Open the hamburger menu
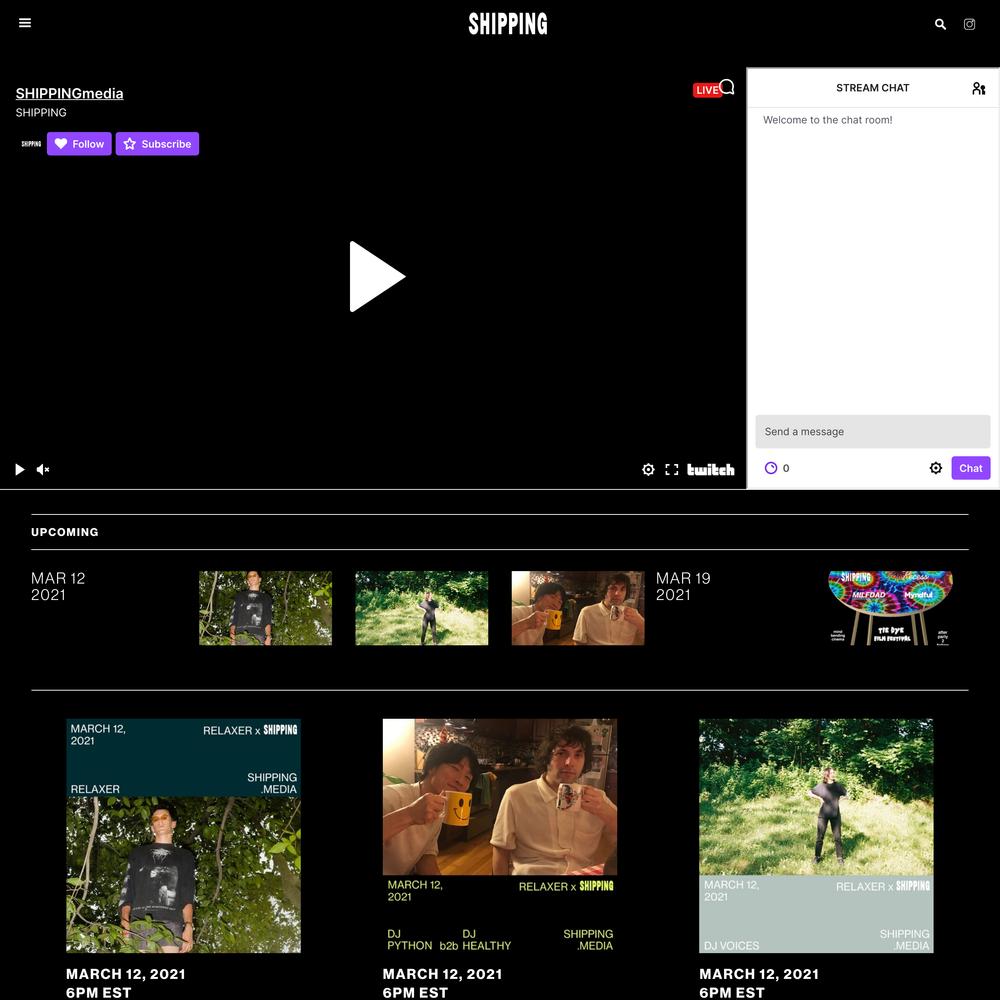The width and height of the screenshot is (1000, 1000). click(x=25, y=23)
